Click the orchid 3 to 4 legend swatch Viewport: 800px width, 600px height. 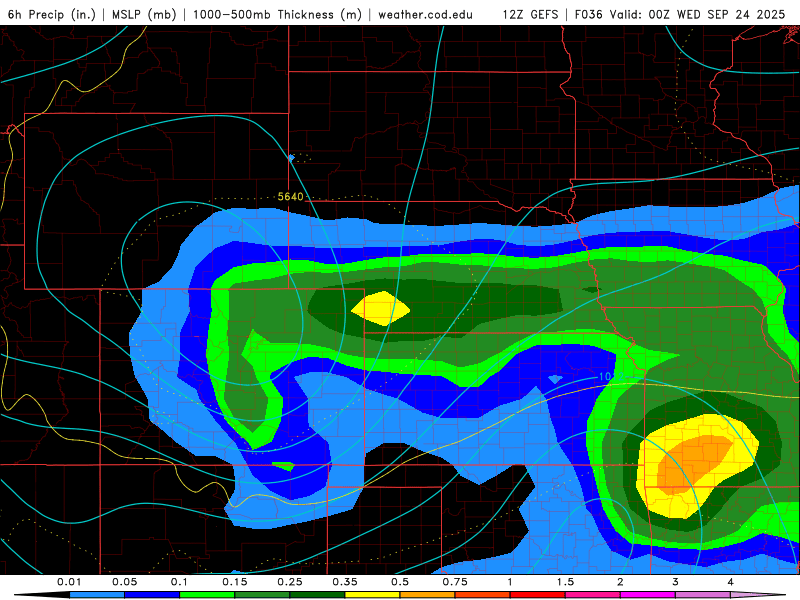pos(703,595)
